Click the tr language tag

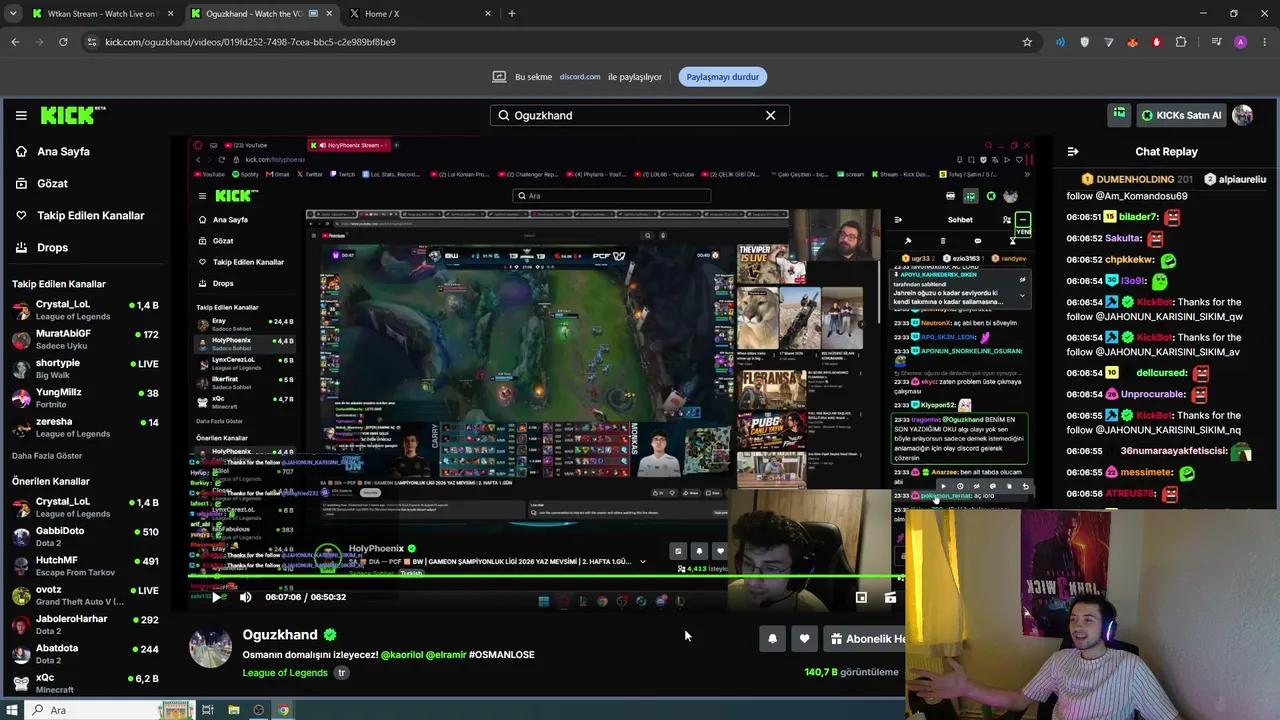341,673
